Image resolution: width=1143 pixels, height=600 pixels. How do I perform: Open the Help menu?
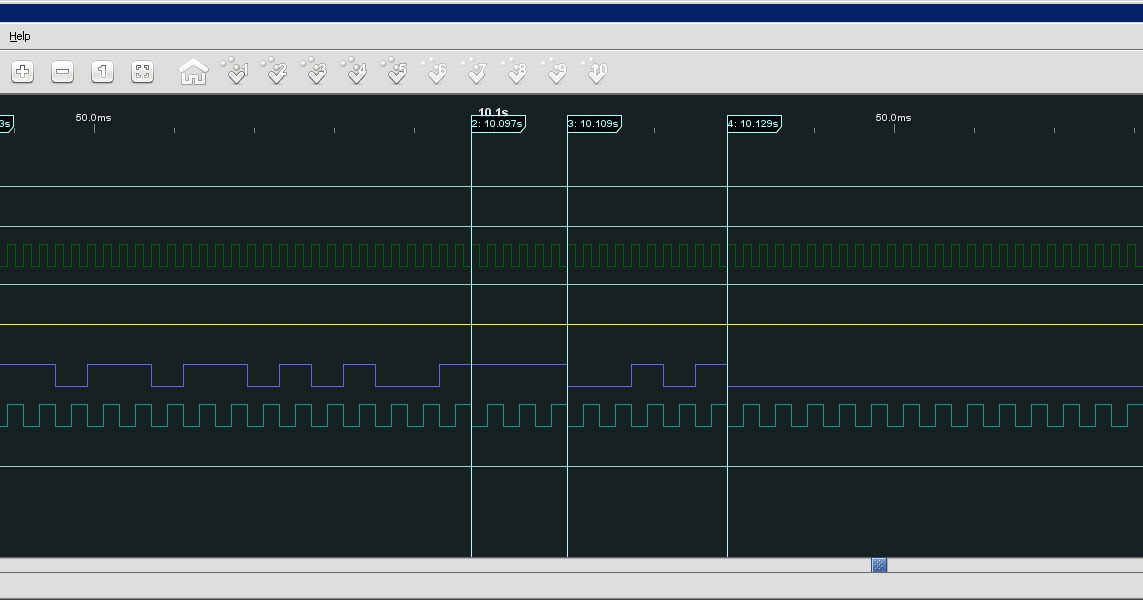click(20, 36)
